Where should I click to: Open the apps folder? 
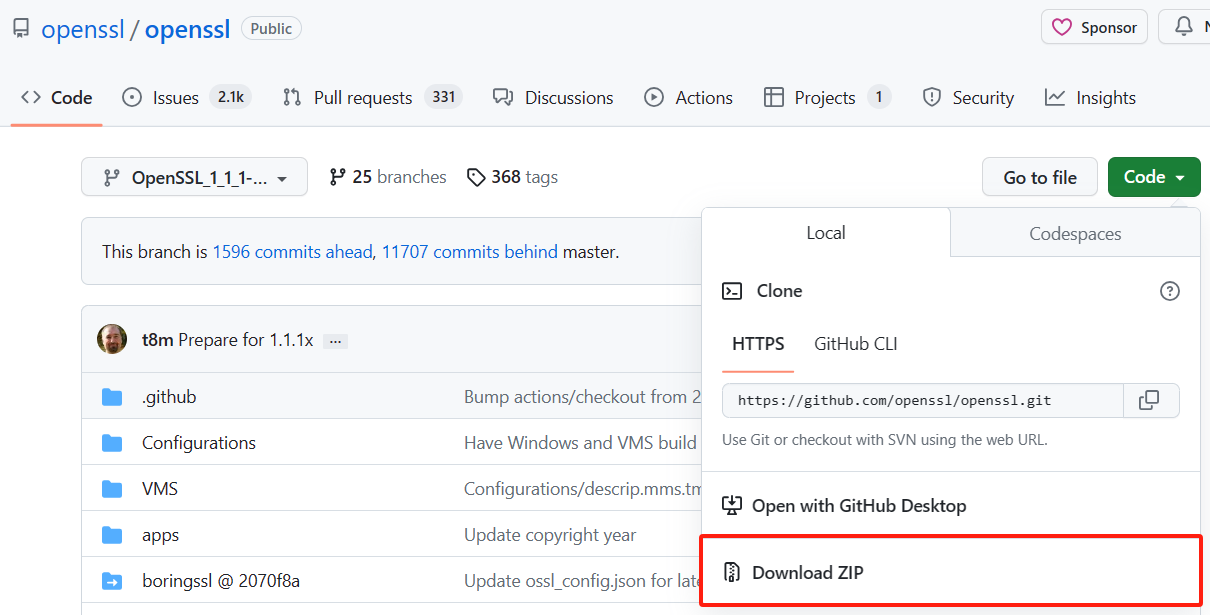click(x=161, y=535)
